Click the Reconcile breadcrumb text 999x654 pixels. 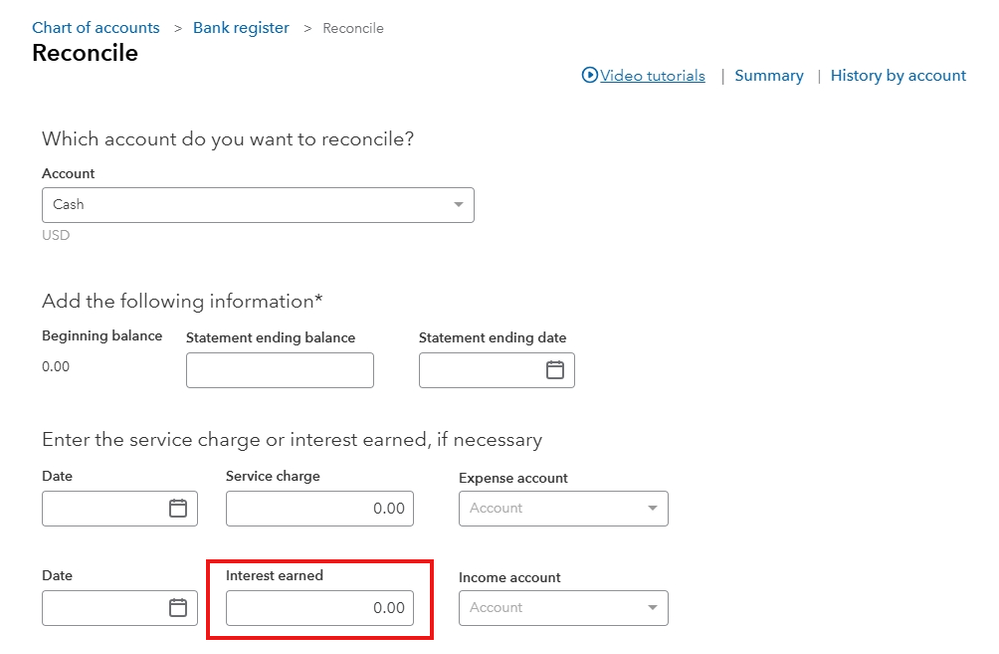353,28
